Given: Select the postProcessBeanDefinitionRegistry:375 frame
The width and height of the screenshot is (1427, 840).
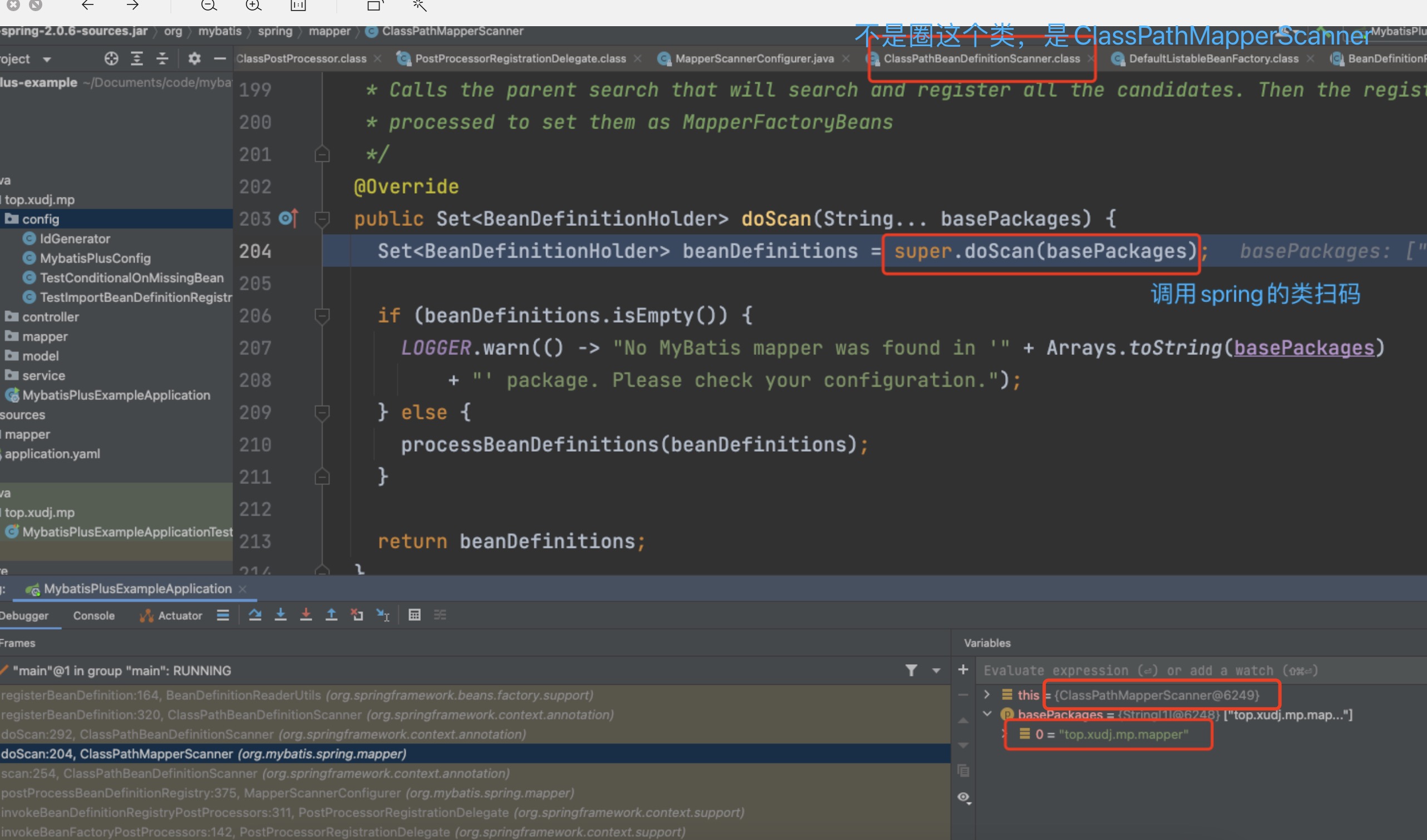Looking at the screenshot, I should [475, 793].
